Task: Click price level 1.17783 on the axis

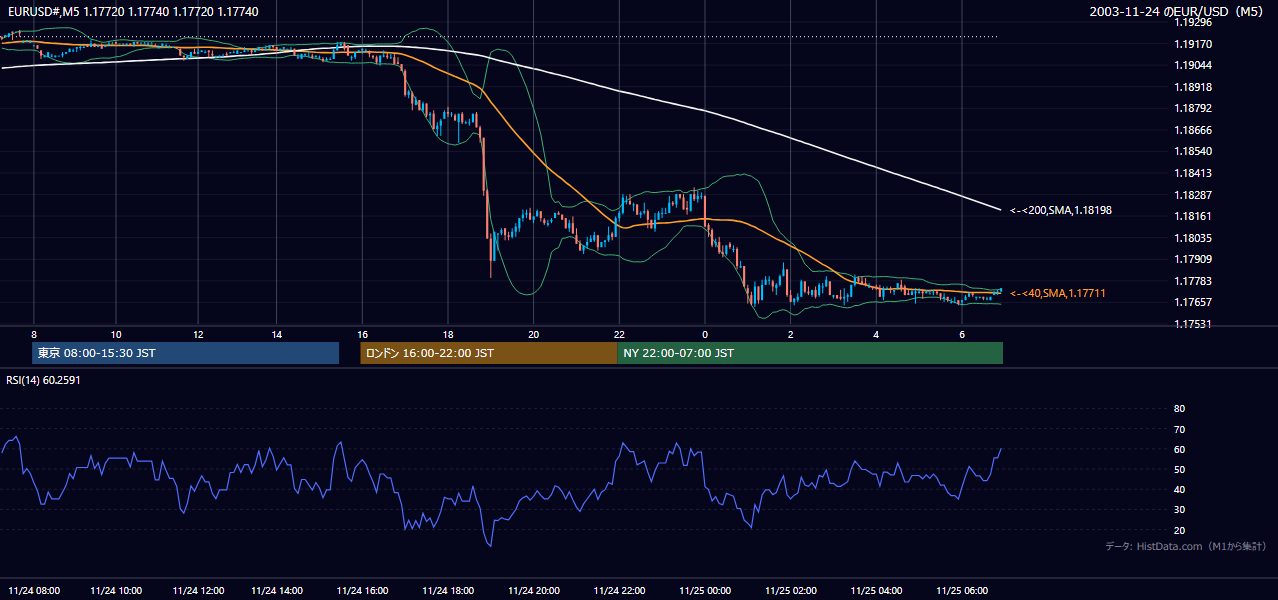Action: point(1192,281)
